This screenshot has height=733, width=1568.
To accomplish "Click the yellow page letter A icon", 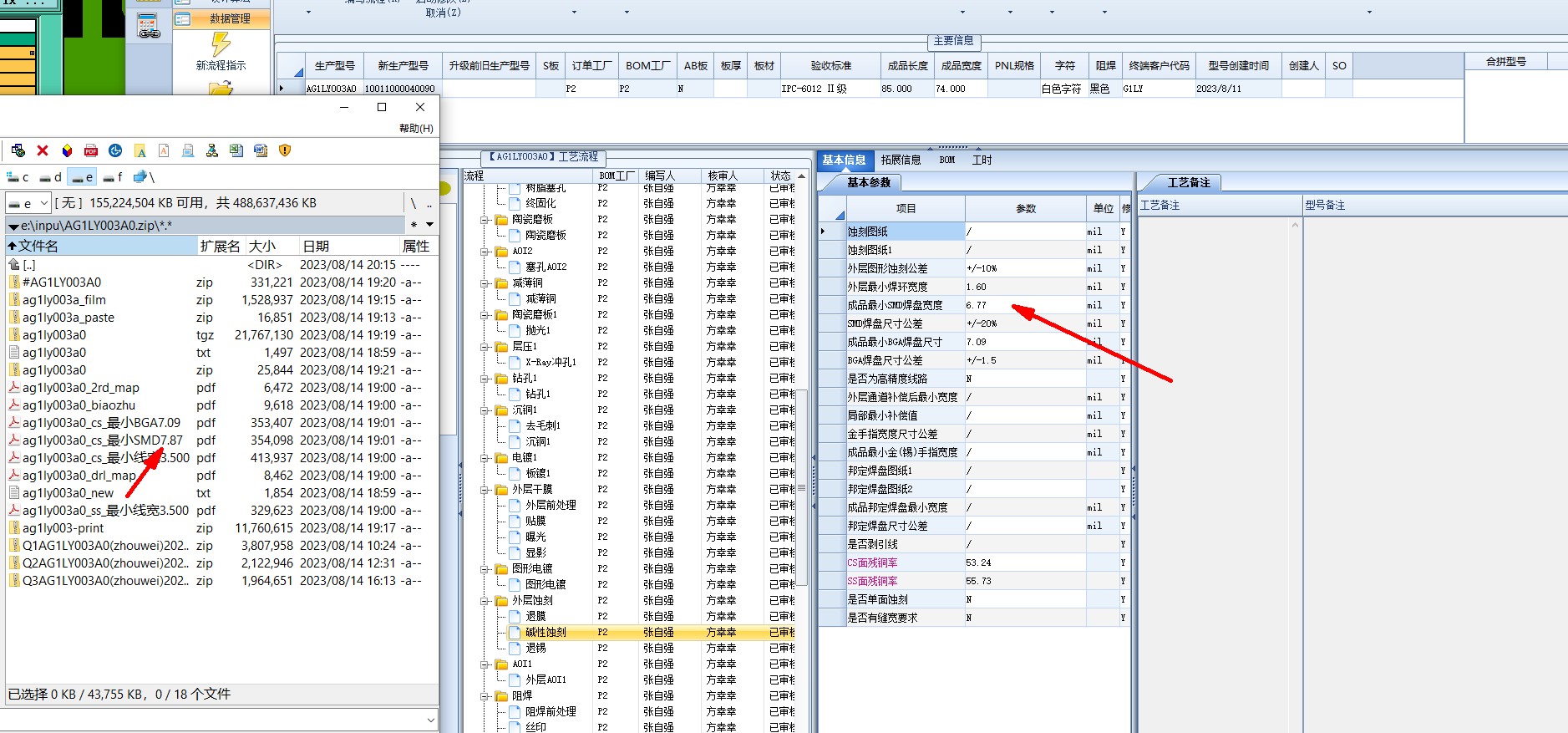I will click(x=140, y=150).
